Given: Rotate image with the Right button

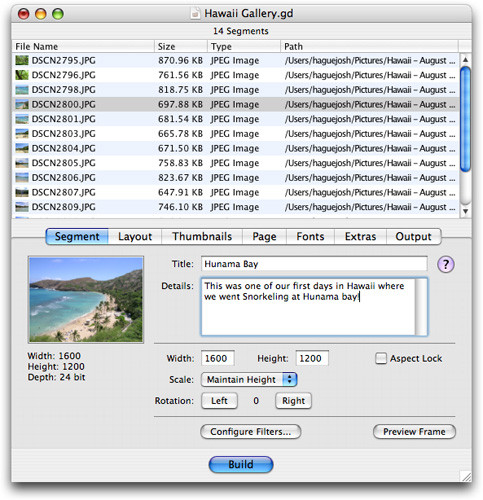Looking at the screenshot, I should (x=293, y=401).
